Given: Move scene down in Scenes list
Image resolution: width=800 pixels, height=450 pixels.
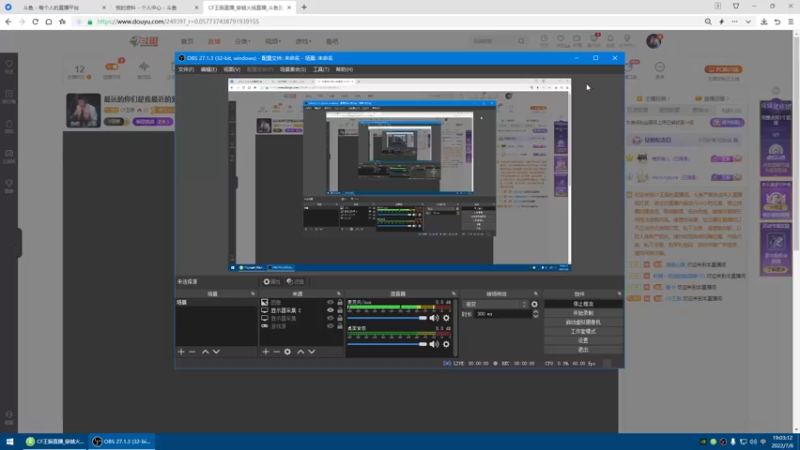Looking at the screenshot, I should pyautogui.click(x=216, y=352).
